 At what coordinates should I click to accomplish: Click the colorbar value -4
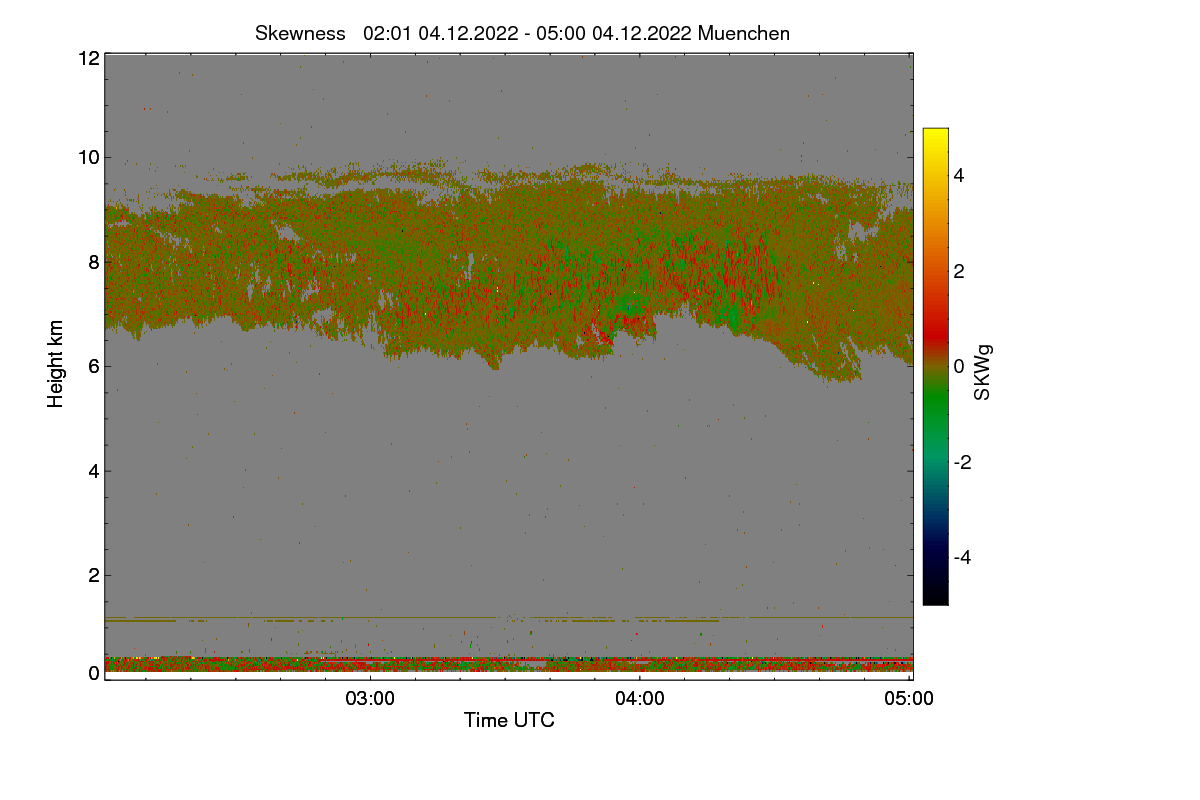[x=962, y=557]
